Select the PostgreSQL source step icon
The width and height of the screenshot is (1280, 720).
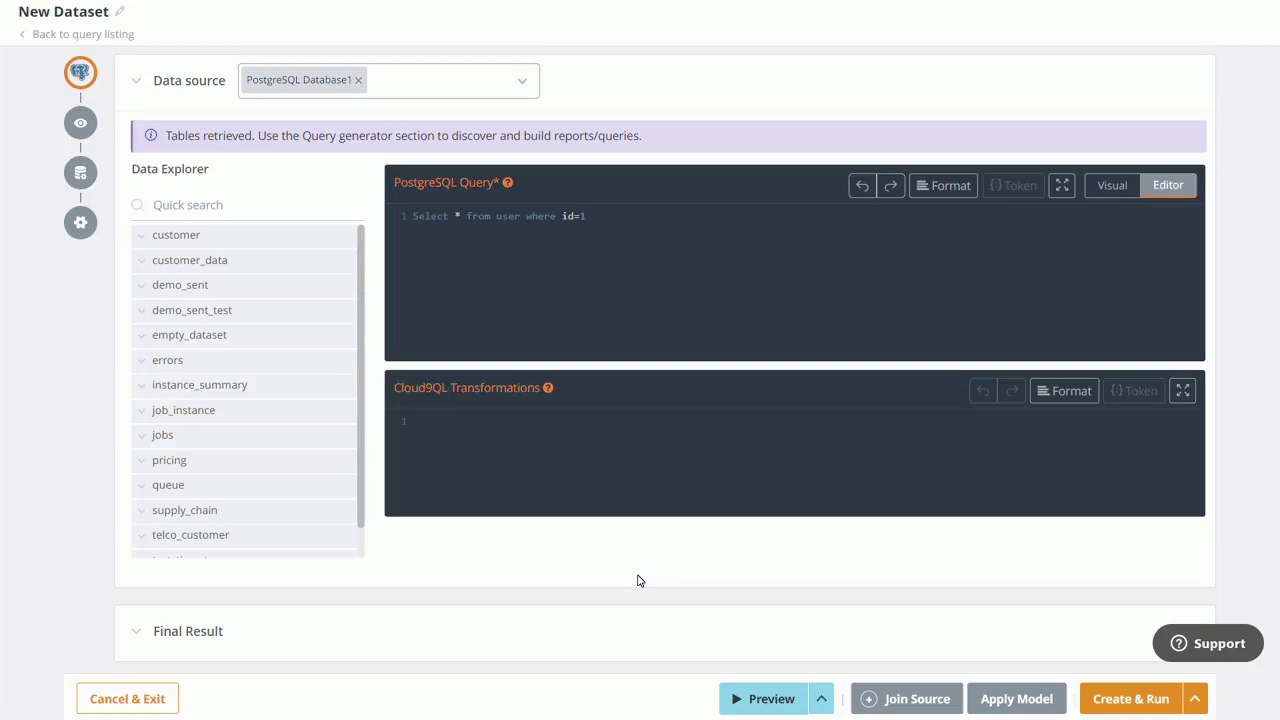pyautogui.click(x=80, y=72)
